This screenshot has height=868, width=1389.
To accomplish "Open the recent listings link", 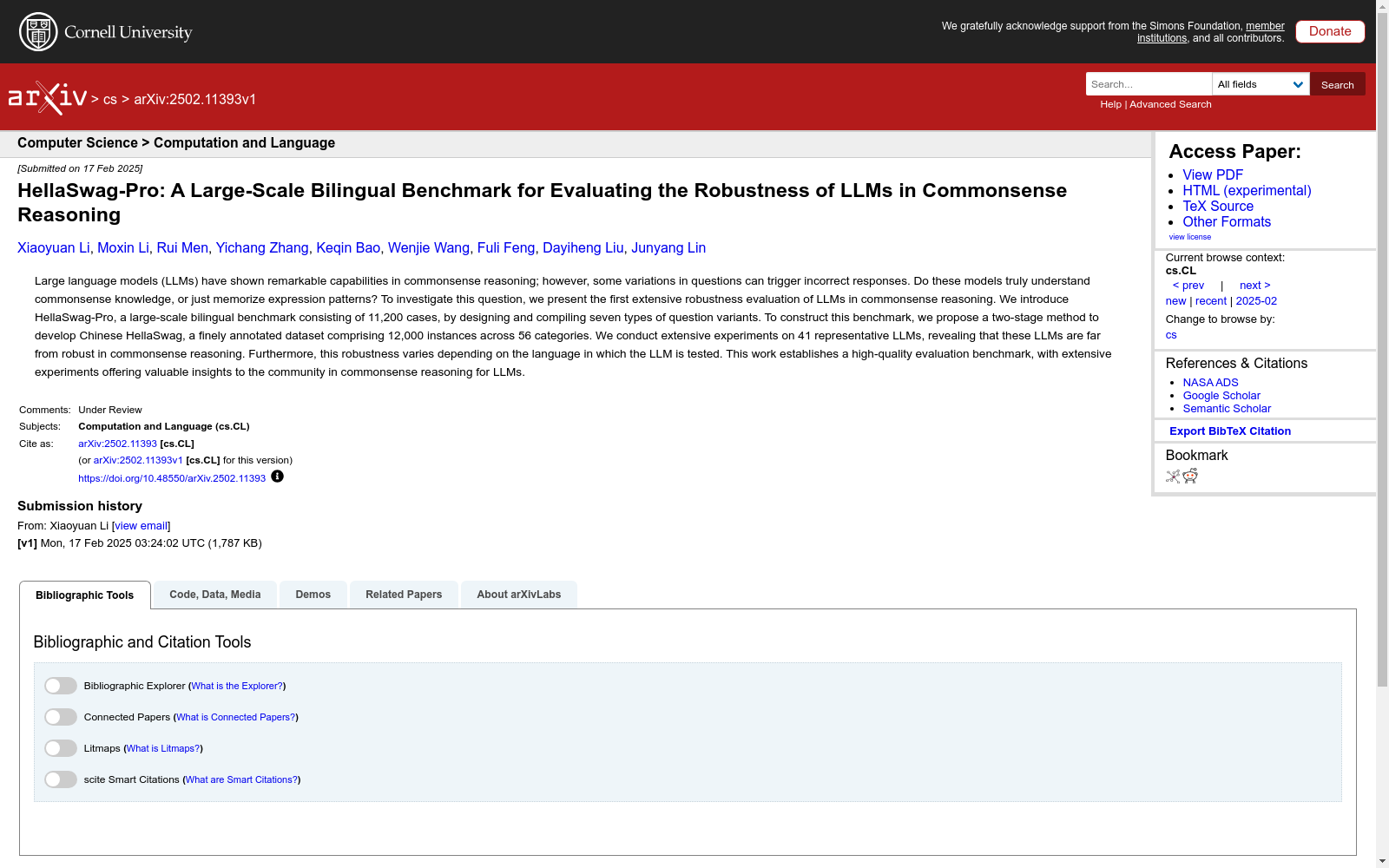I will [1211, 301].
